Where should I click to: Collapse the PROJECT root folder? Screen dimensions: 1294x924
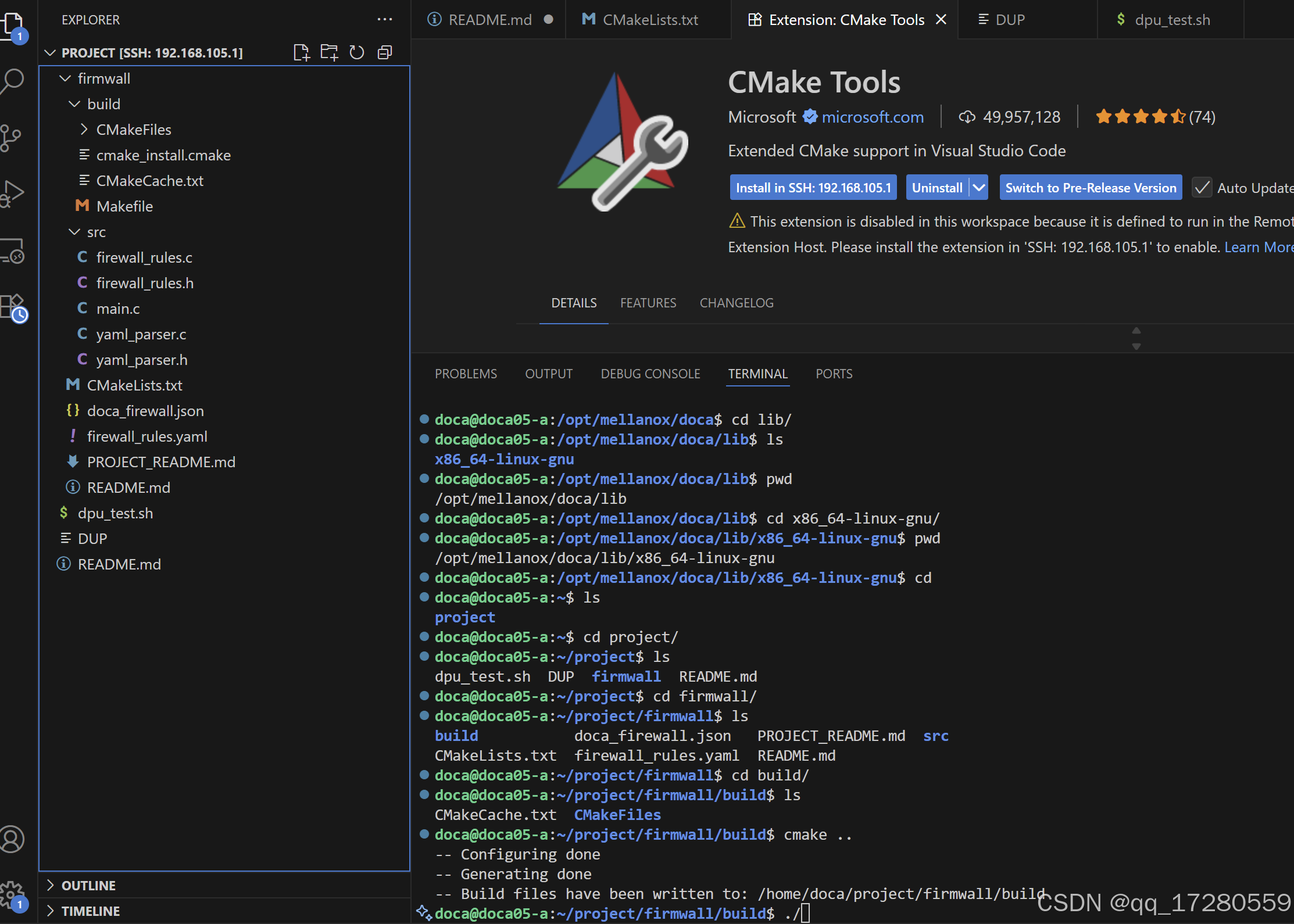click(x=51, y=53)
